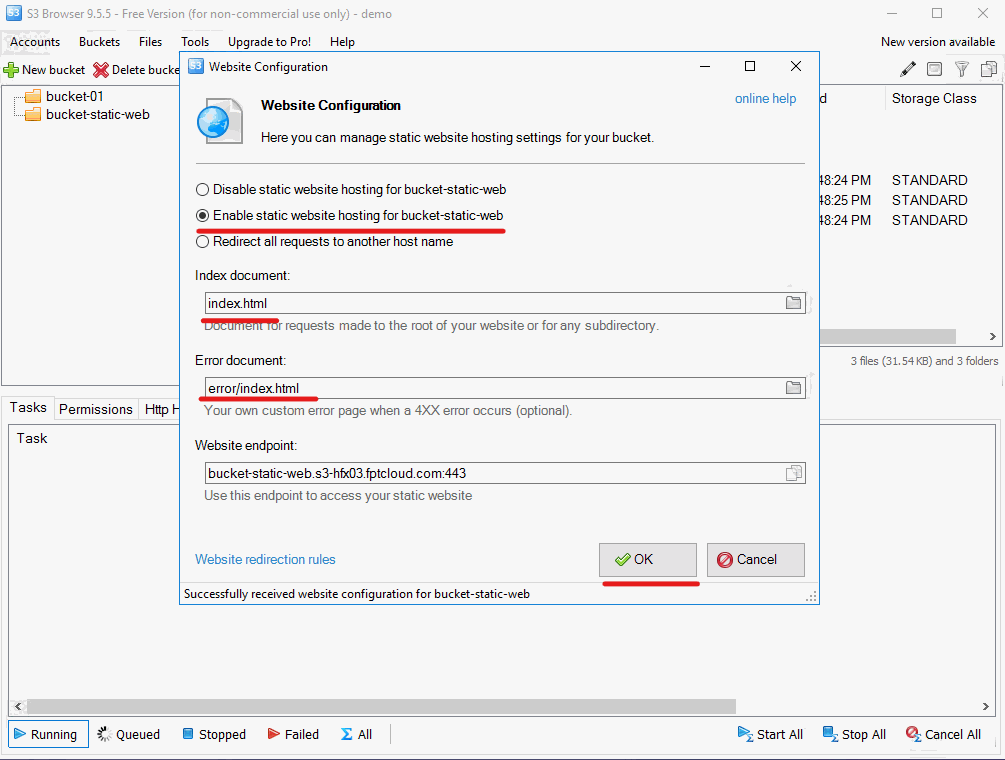The image size is (1005, 760).
Task: Click the Website Configuration dialog title icon
Action: point(195,66)
